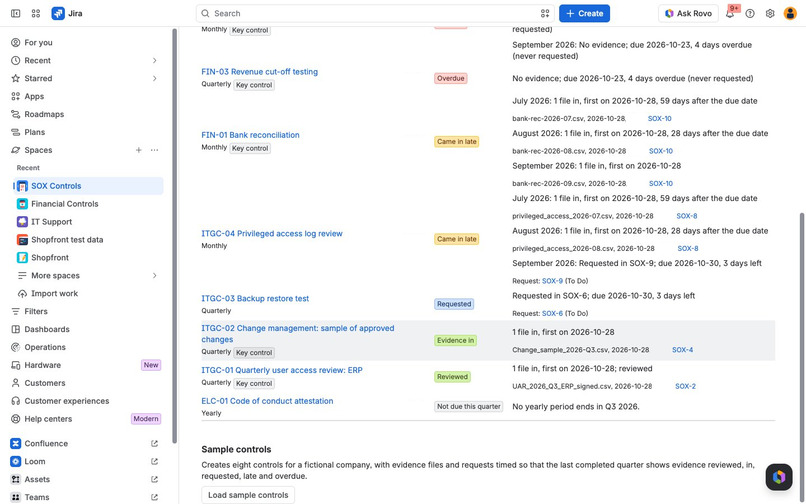Click the Financial Controls space icon
The image size is (806, 504).
tap(22, 204)
